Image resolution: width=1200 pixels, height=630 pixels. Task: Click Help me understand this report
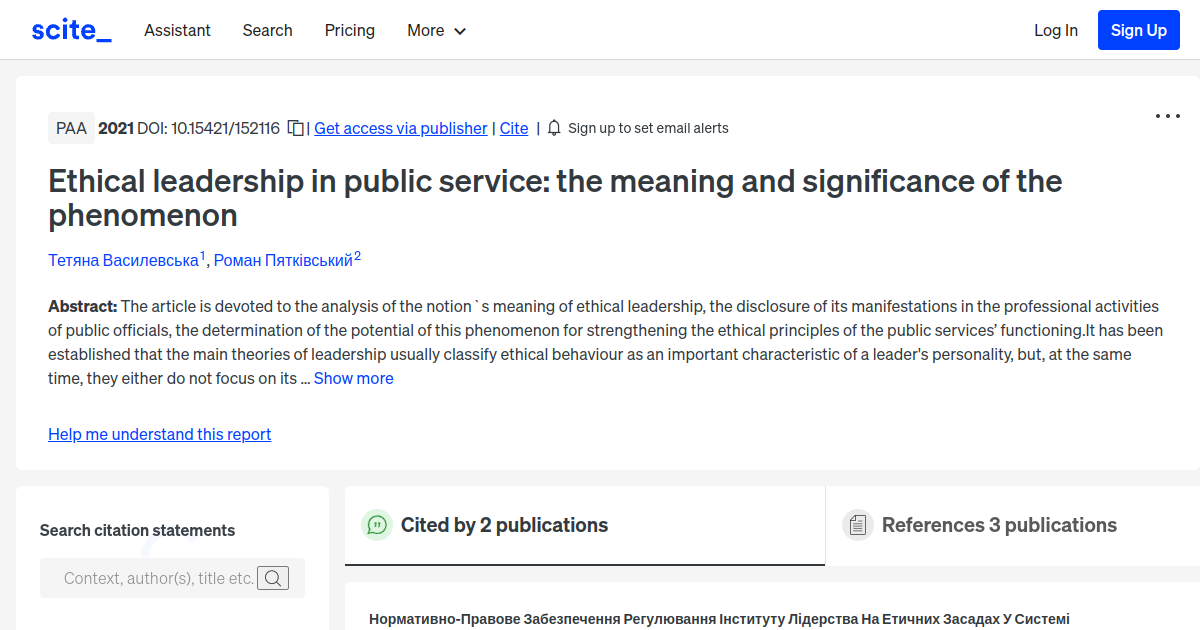point(159,434)
